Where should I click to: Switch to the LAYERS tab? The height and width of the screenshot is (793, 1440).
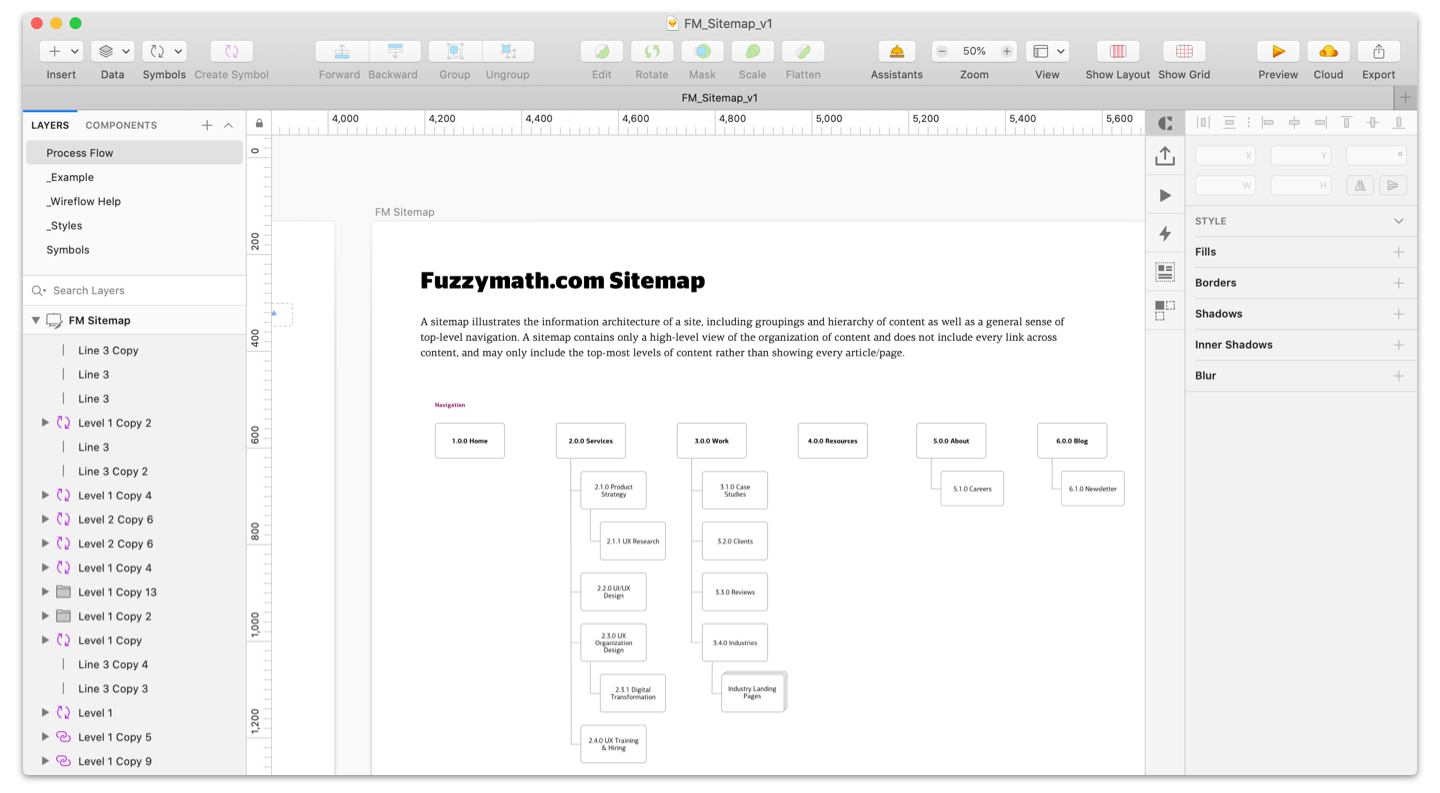tap(50, 125)
